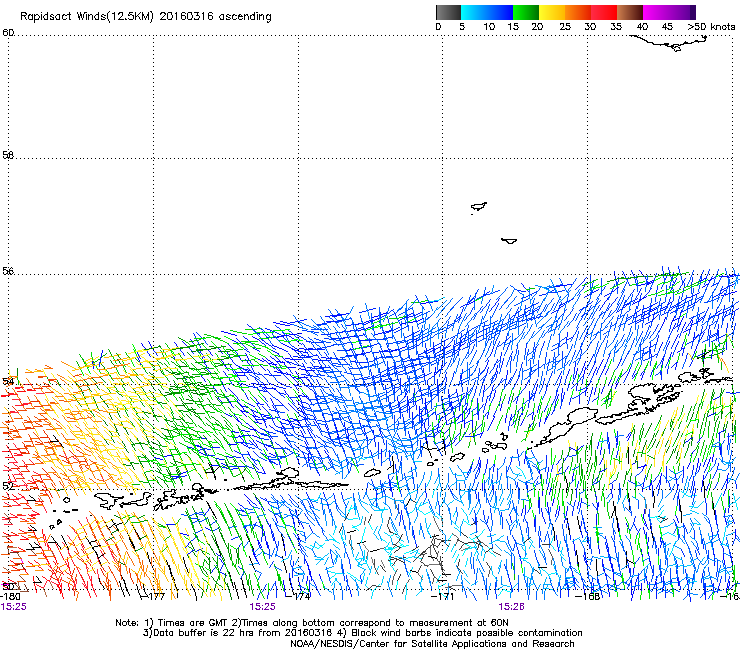The image size is (740, 650).
Task: Click the '-168' longitude label
Action: click(588, 596)
